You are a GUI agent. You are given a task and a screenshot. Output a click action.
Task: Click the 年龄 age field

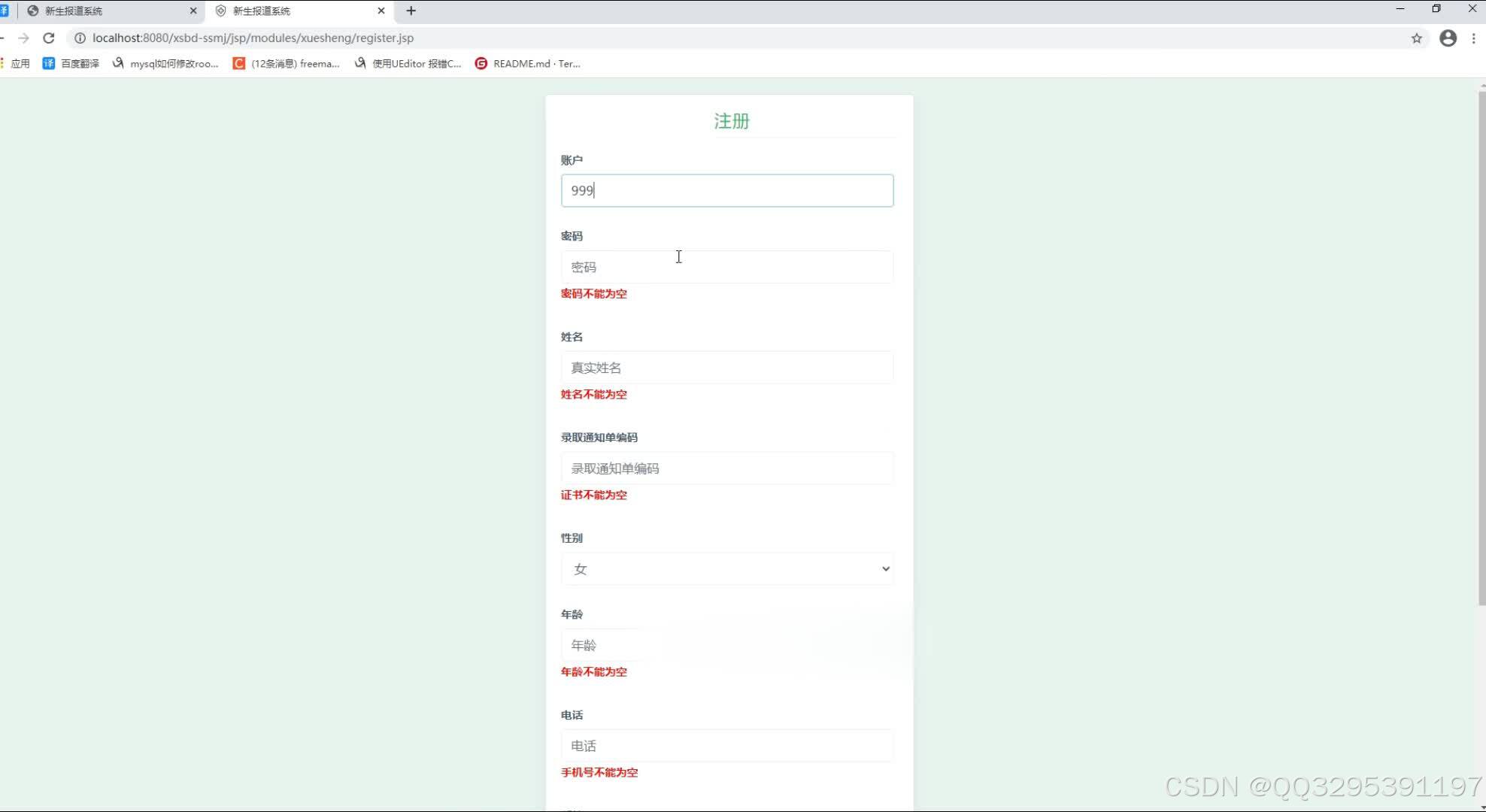(727, 645)
